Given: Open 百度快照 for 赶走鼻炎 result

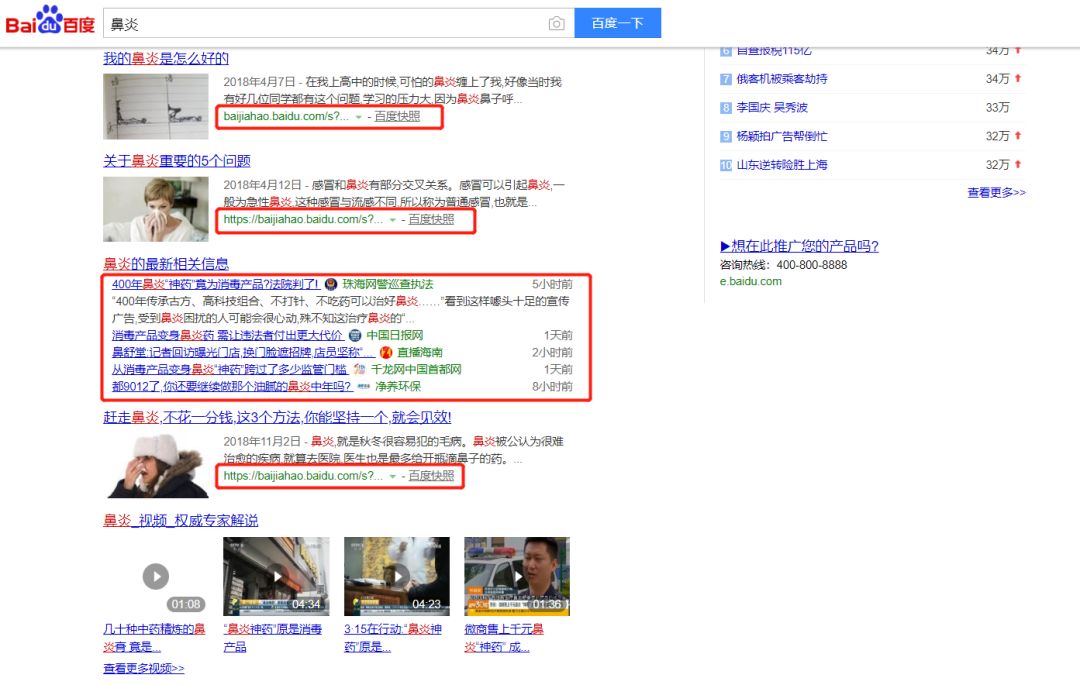Looking at the screenshot, I should click(431, 476).
